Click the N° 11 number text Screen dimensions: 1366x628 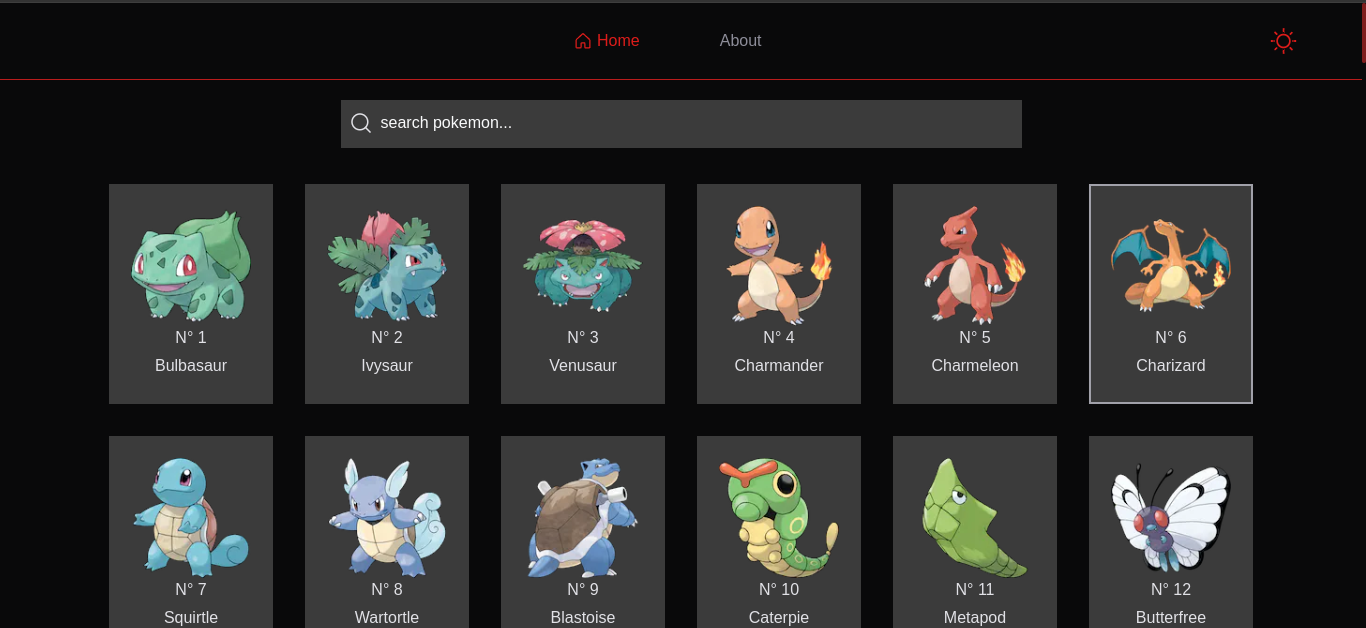pos(975,590)
